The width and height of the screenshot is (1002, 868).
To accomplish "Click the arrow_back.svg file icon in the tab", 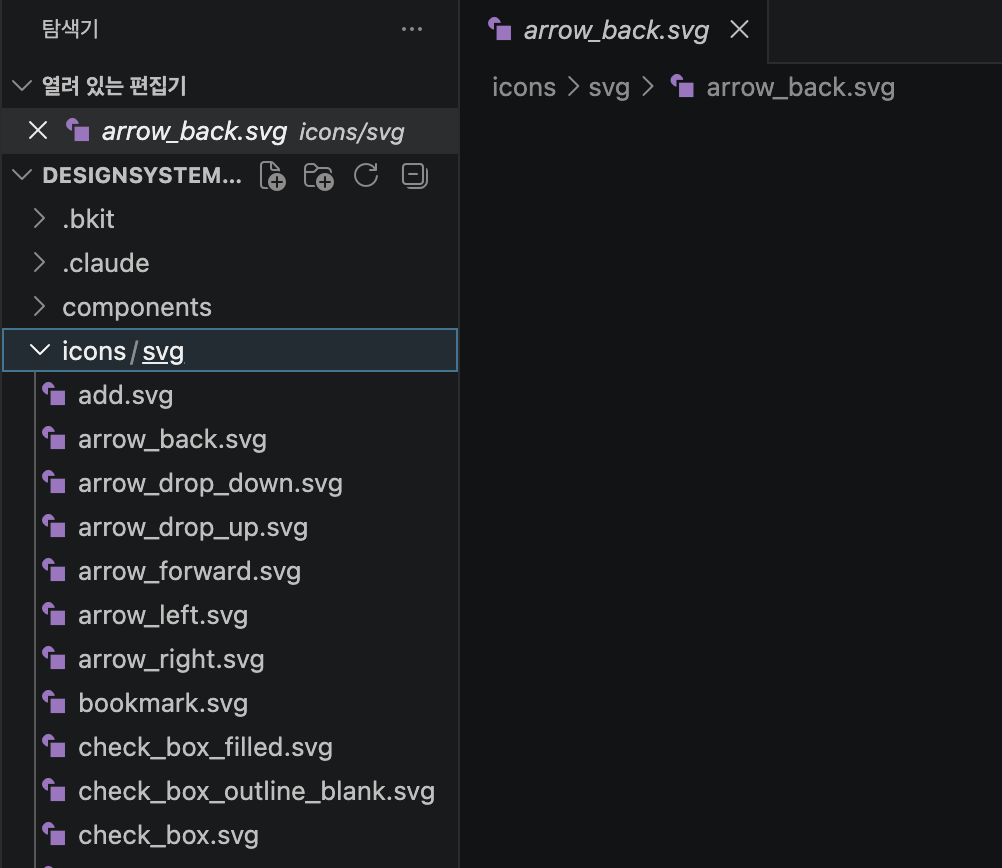I will tap(499, 30).
